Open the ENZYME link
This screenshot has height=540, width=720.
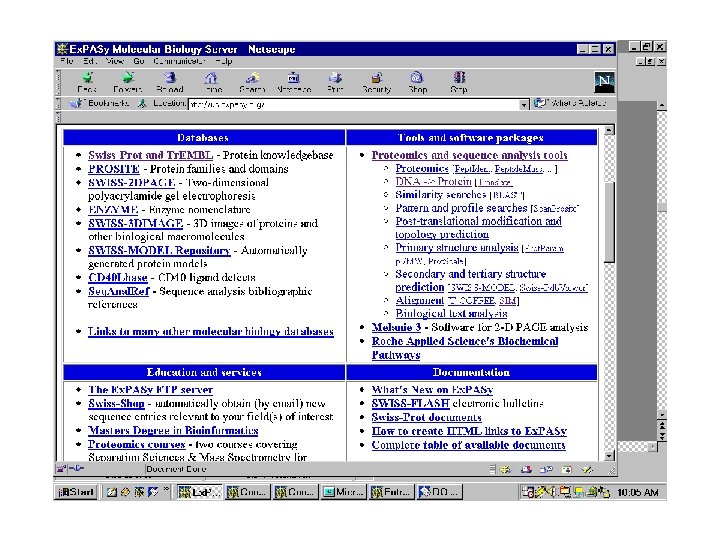pos(113,209)
